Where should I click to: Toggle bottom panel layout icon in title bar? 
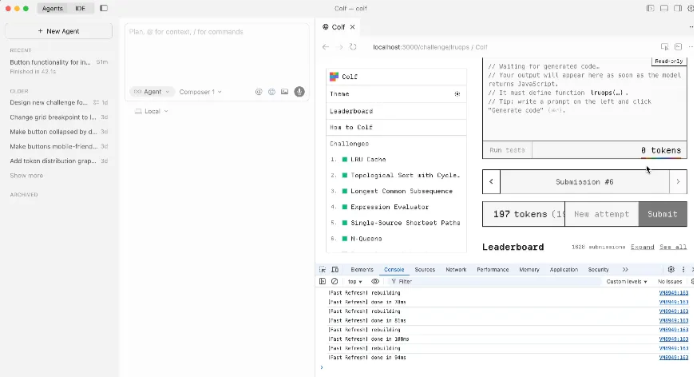pyautogui.click(x=664, y=8)
